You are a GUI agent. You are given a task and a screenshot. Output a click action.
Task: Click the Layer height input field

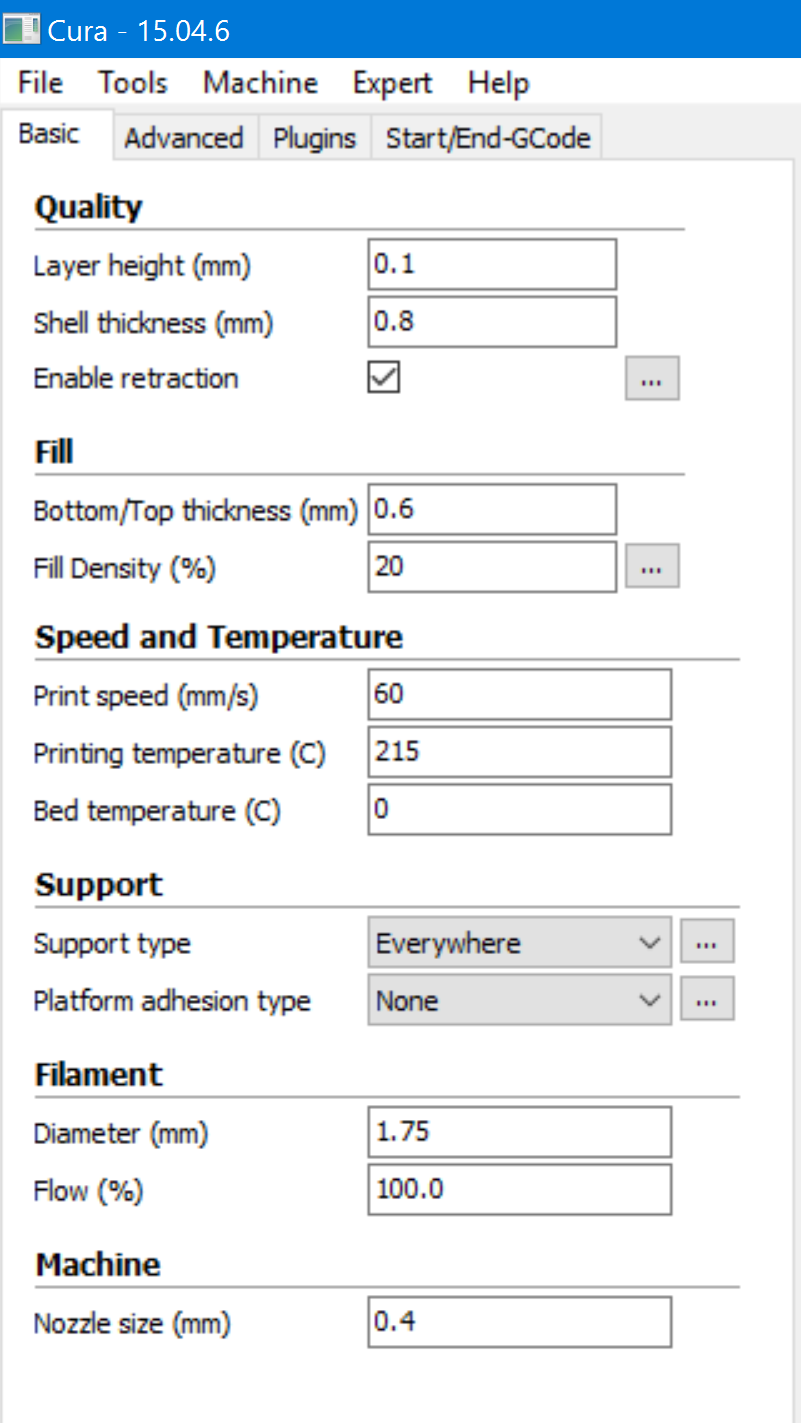coord(492,265)
